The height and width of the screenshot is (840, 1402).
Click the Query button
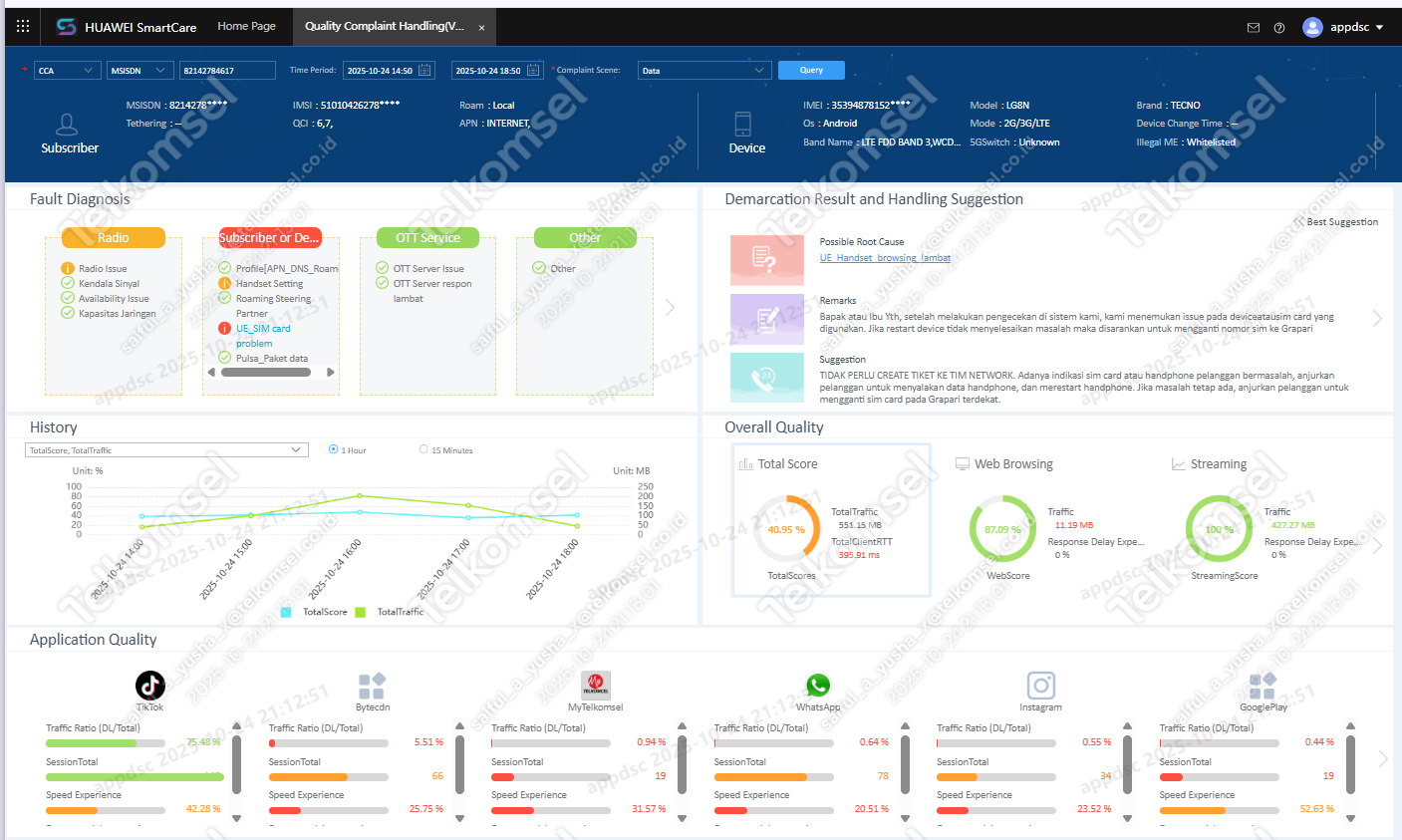coord(811,70)
